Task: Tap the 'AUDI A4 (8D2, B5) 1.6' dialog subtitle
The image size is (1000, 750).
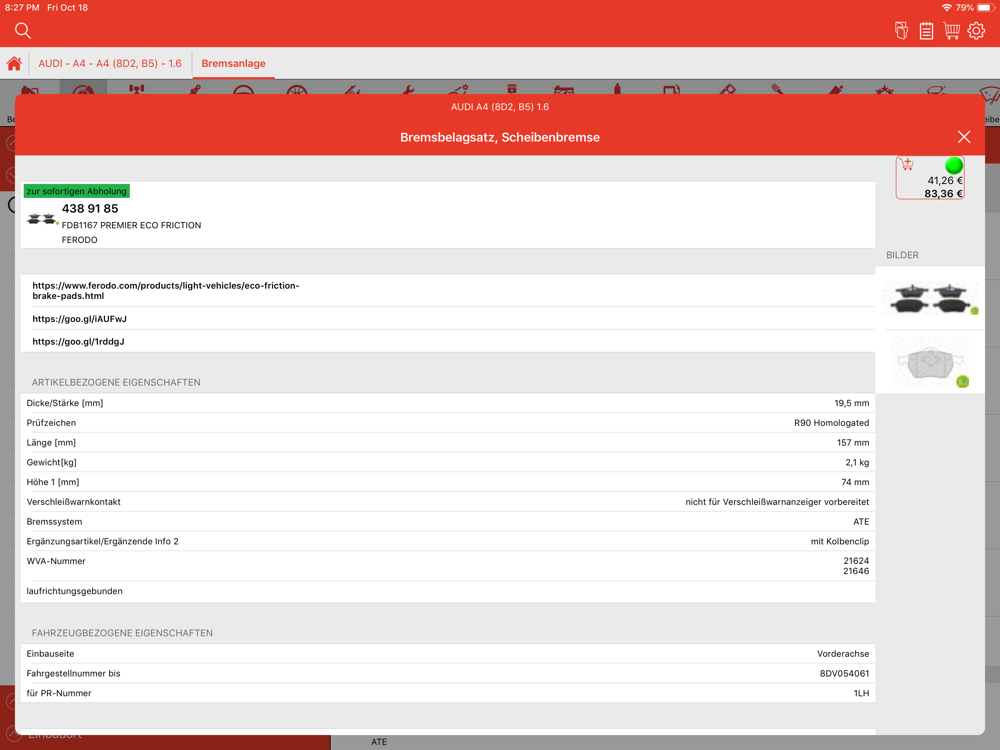Action: pos(500,107)
